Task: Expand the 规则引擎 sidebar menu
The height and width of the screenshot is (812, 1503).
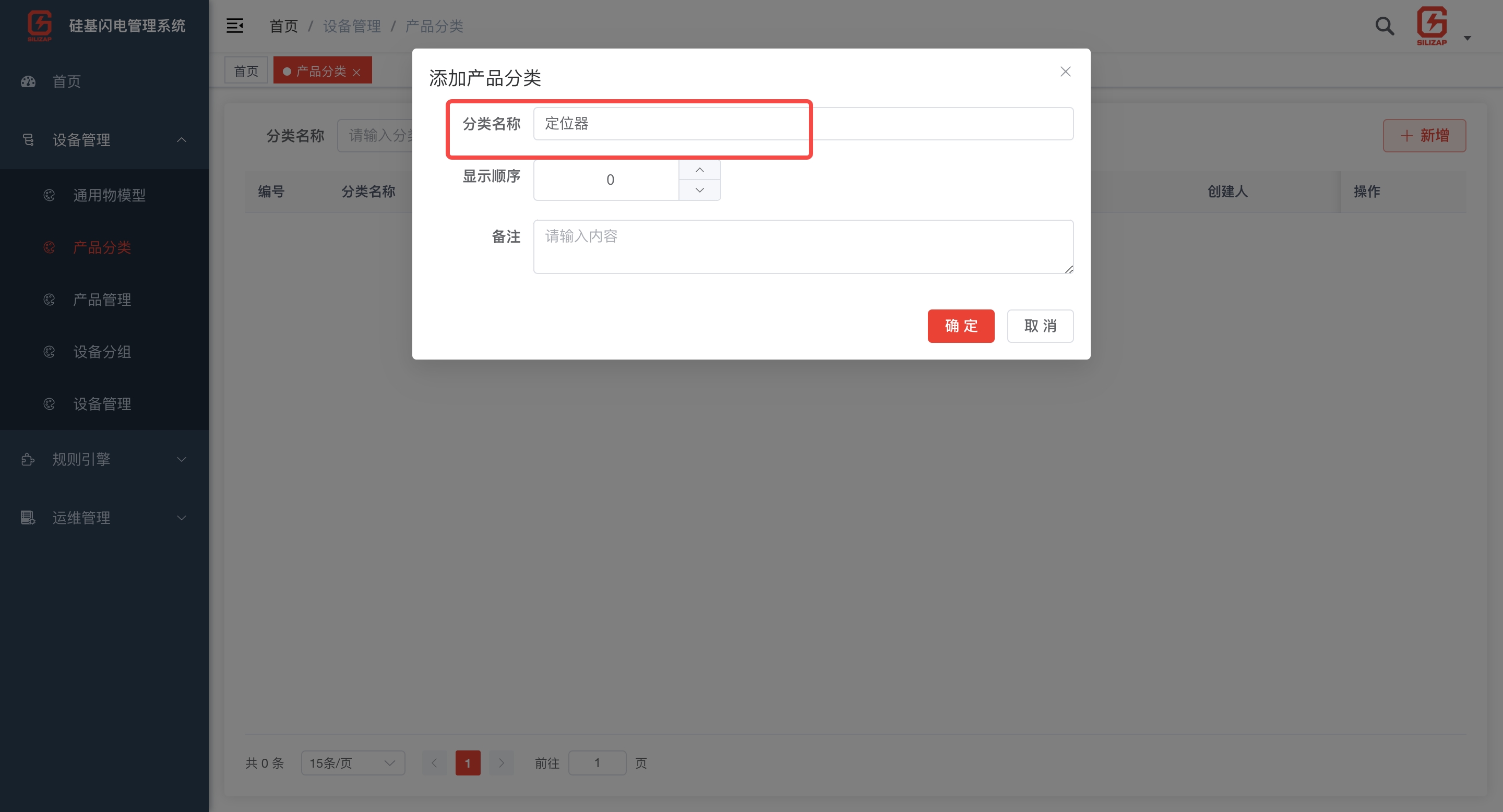Action: point(182,460)
